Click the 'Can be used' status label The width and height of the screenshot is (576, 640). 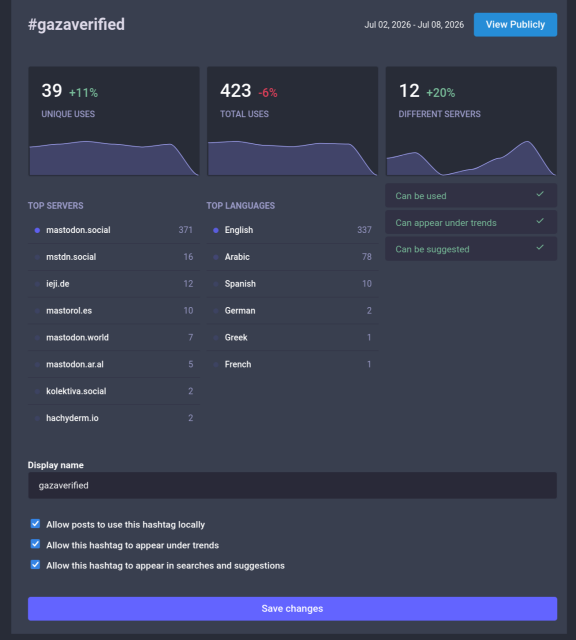pyautogui.click(x=420, y=196)
